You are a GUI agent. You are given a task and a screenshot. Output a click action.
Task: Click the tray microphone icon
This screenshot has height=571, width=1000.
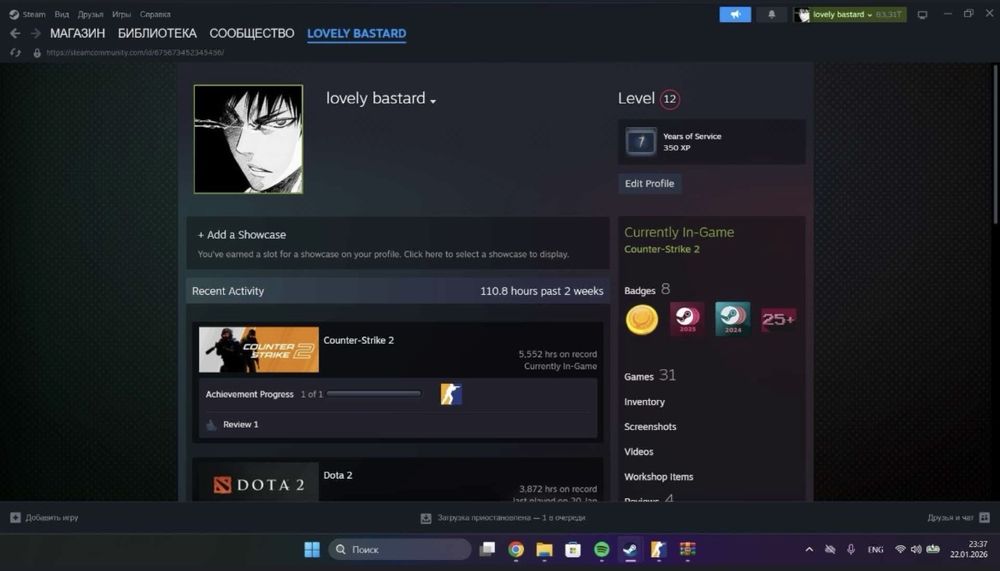(x=851, y=549)
